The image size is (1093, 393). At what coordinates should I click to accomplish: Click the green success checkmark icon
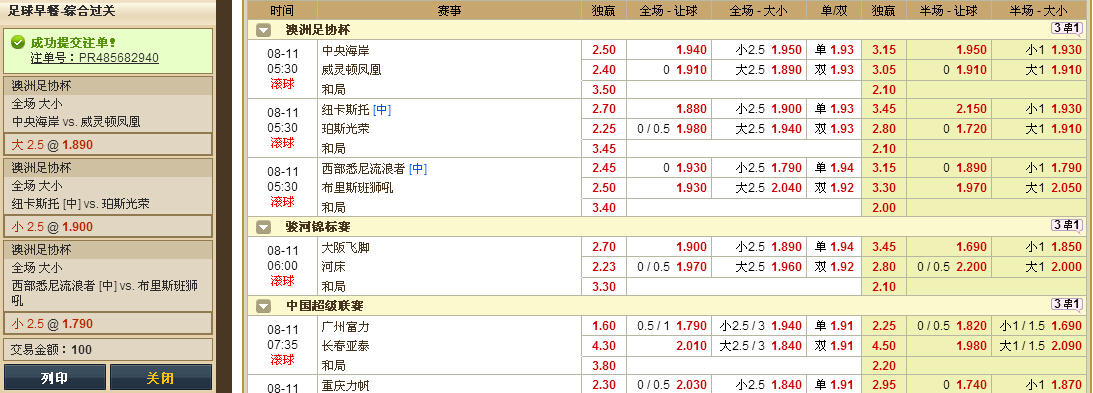point(18,43)
